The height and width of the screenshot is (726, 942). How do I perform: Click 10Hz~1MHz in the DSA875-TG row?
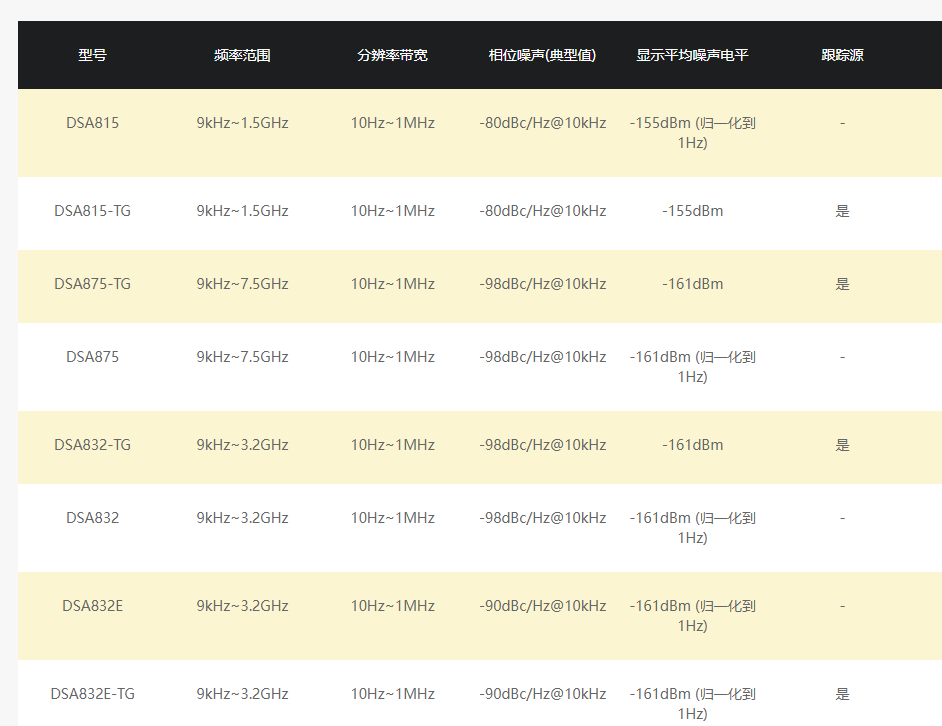coord(392,284)
